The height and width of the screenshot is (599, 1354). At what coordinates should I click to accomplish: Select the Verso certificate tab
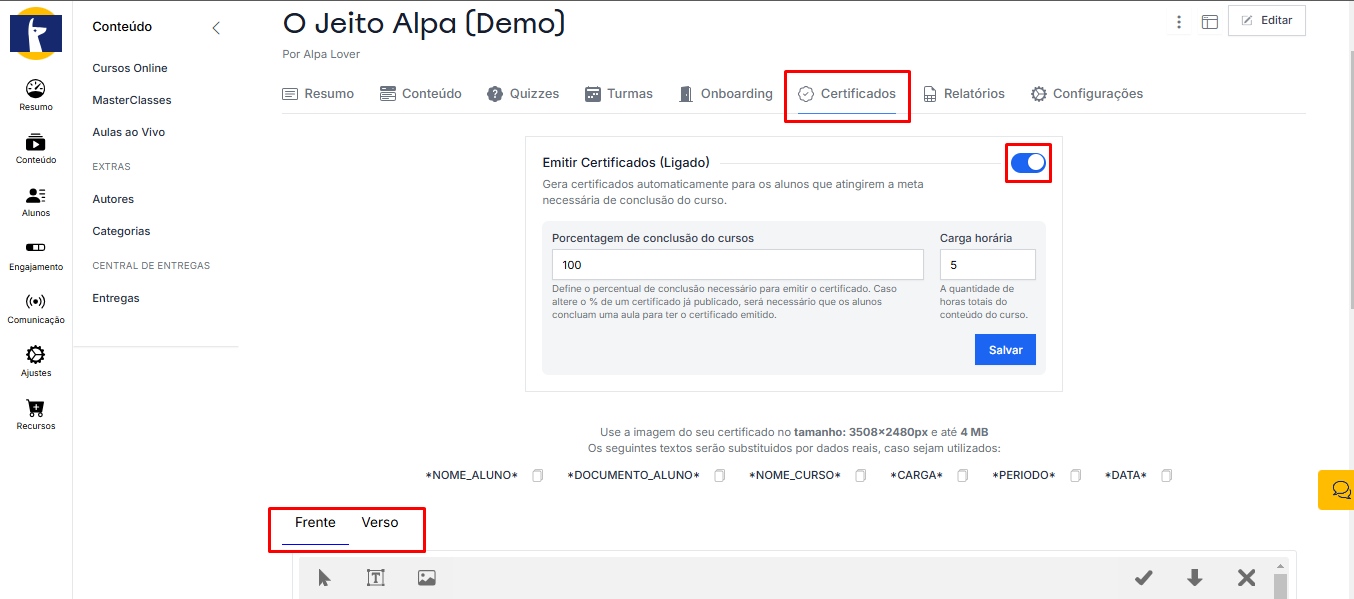(380, 523)
